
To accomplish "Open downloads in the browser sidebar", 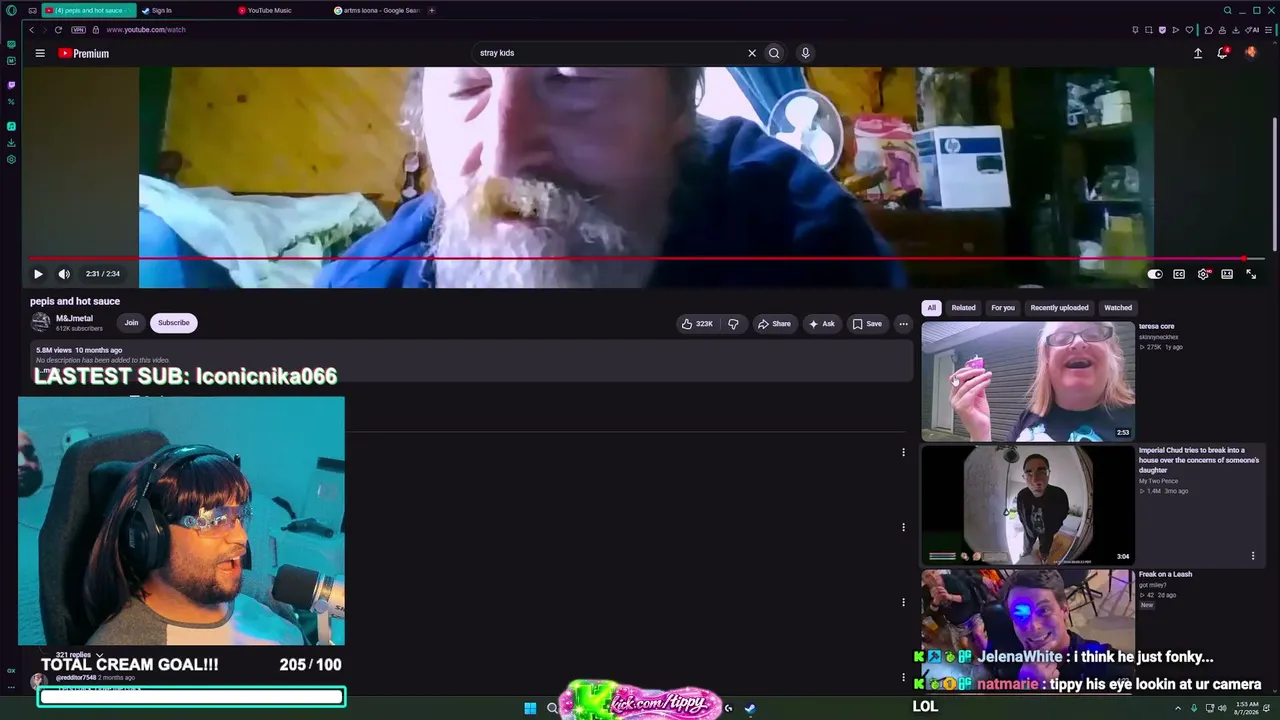I will 11,143.
